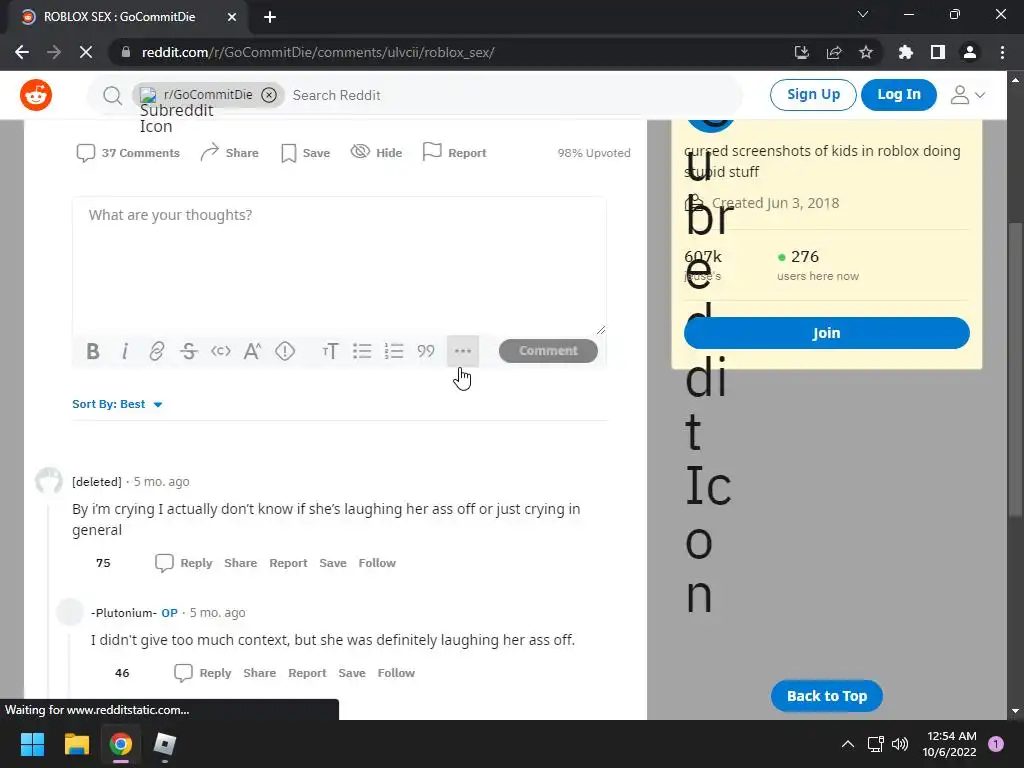Insert a quote block
Viewport: 1024px width, 768px height.
pyautogui.click(x=426, y=351)
